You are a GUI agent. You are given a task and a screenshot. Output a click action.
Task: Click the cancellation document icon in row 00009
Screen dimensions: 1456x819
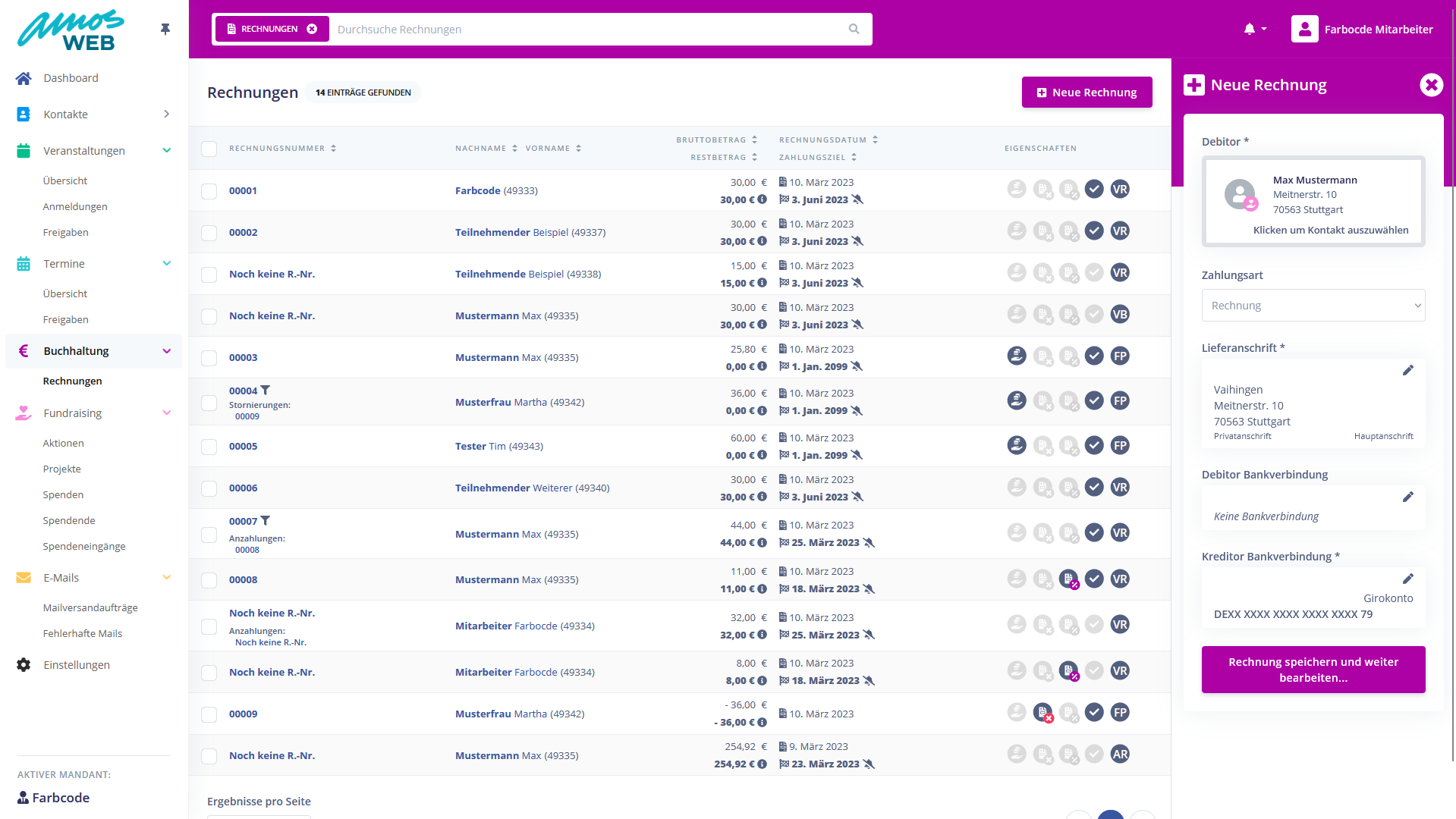[1043, 713]
